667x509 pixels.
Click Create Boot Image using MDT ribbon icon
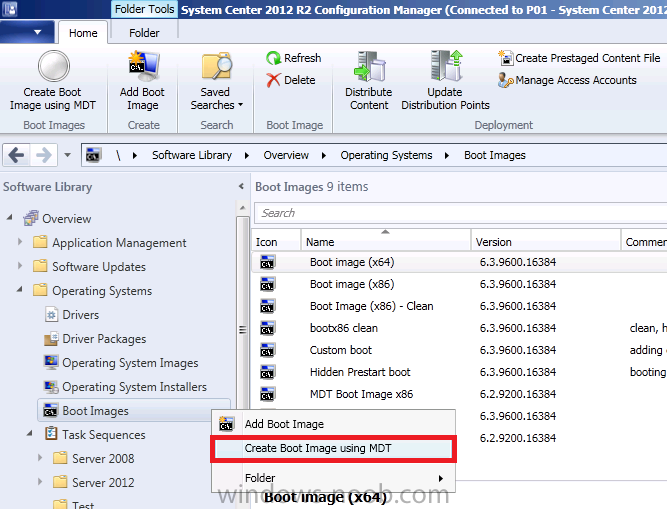53,66
